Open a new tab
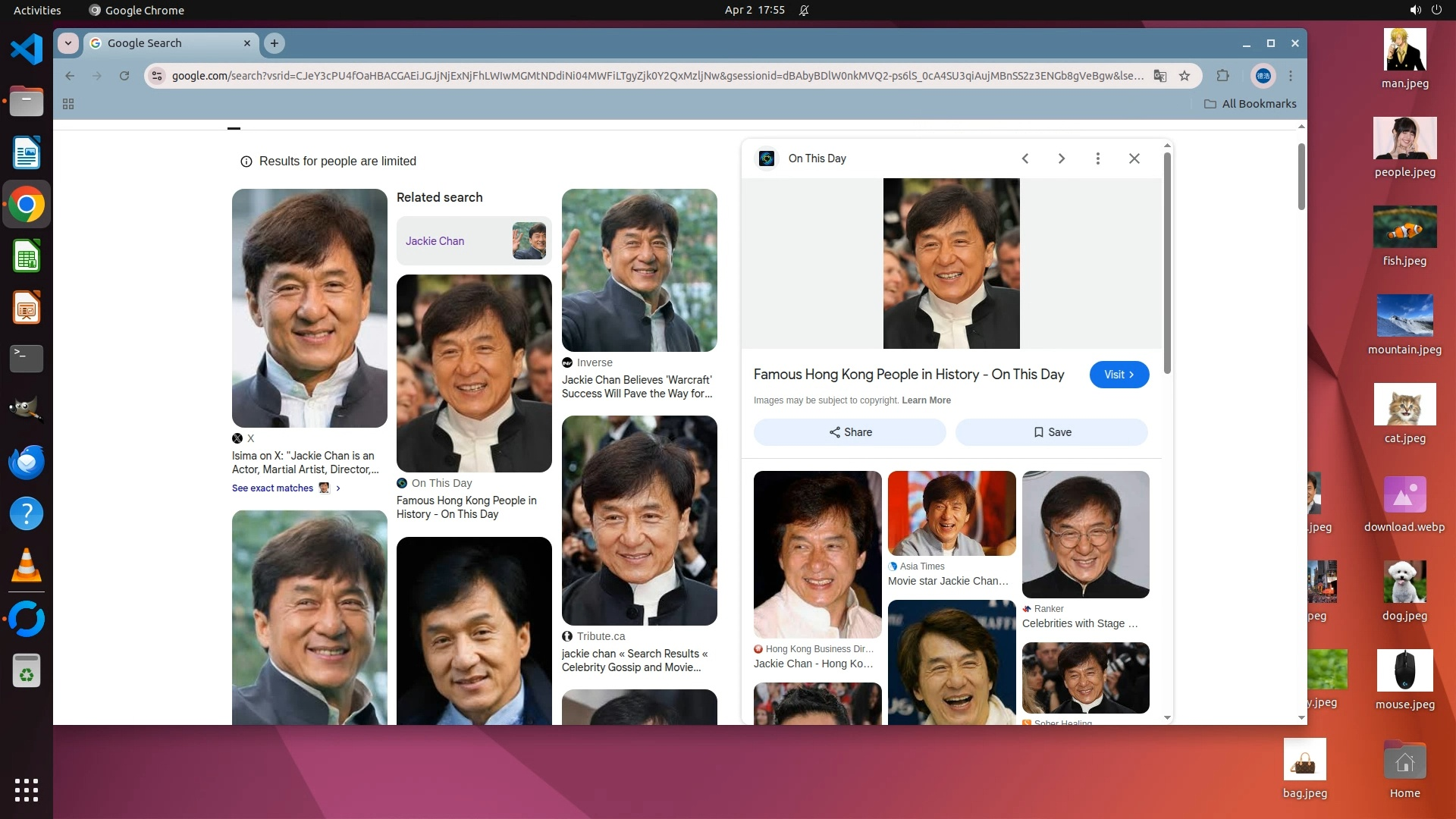The height and width of the screenshot is (819, 1456). 275,43
